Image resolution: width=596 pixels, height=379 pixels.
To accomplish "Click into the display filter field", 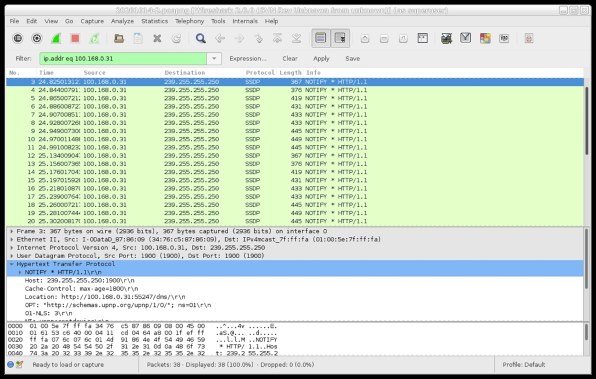I will tap(123, 59).
